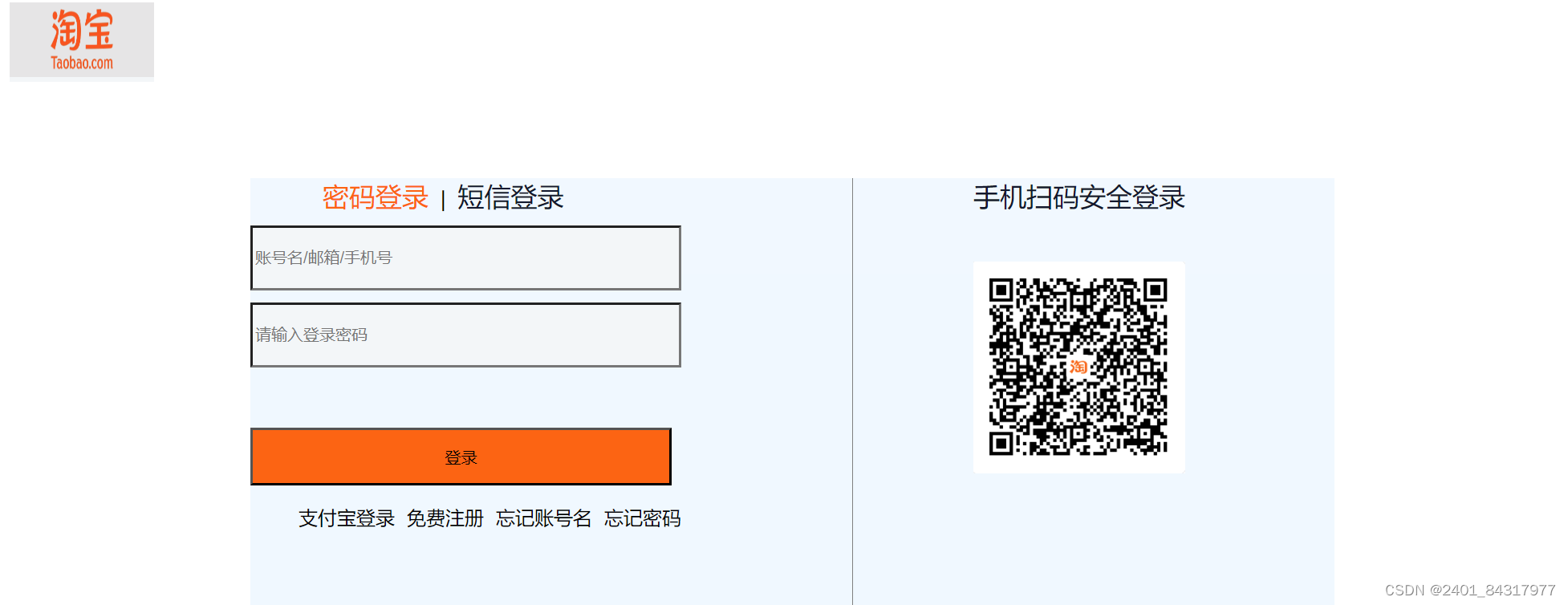Open the 支付宝登录 link
1568x605 pixels.
pyautogui.click(x=347, y=518)
